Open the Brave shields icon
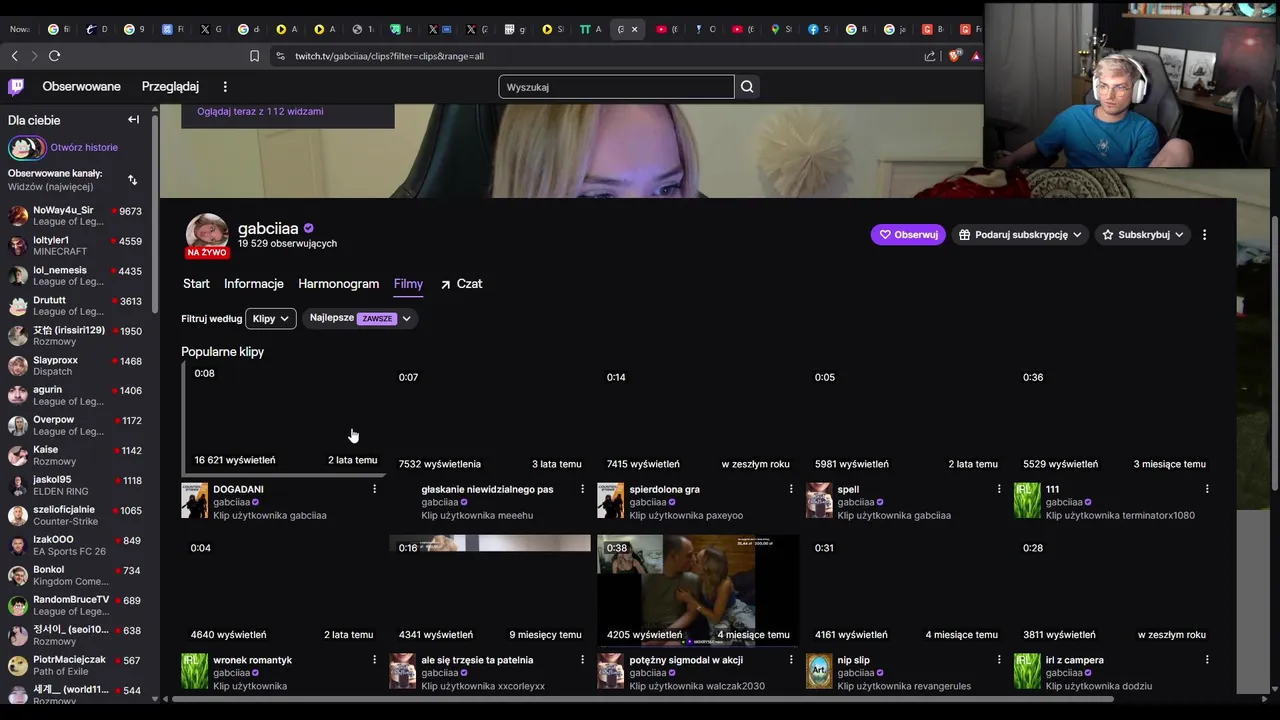The width and height of the screenshot is (1280, 720). click(x=953, y=56)
